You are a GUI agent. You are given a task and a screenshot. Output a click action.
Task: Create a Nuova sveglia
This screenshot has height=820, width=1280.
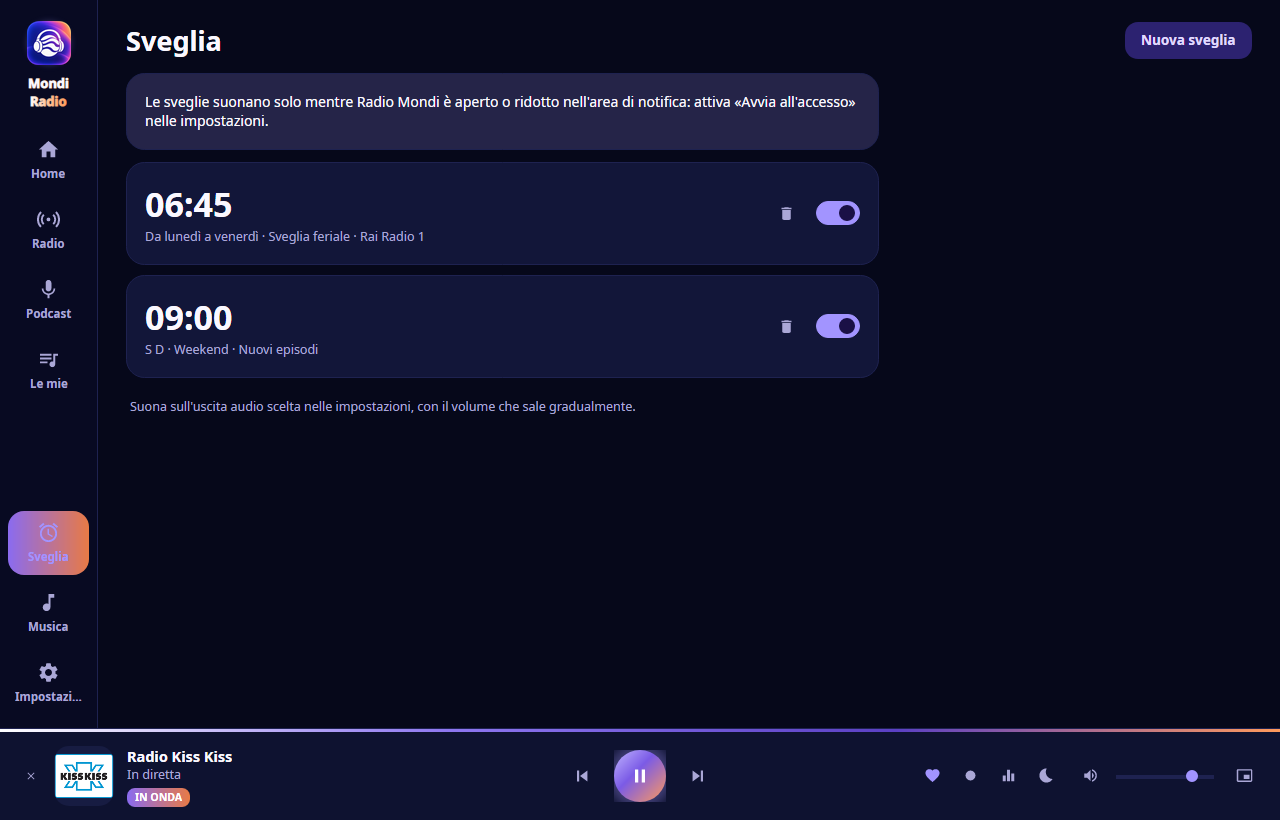(x=1188, y=40)
